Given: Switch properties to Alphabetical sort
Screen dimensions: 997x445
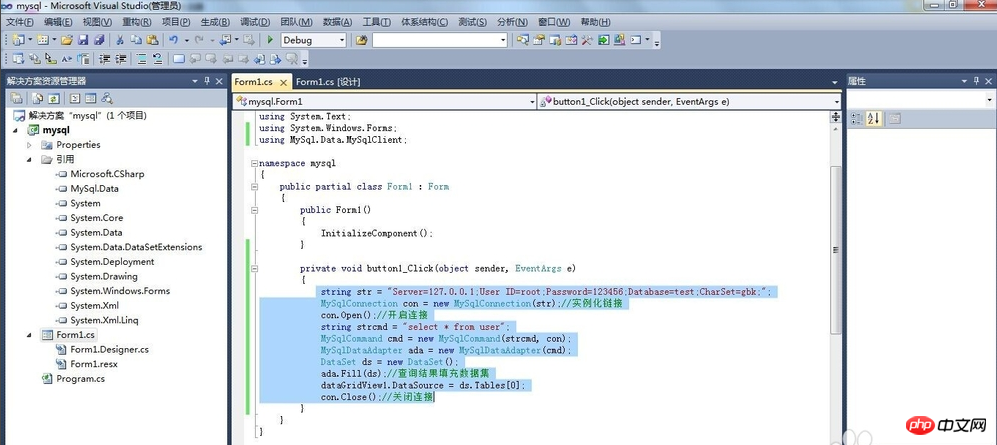Looking at the screenshot, I should click(874, 118).
